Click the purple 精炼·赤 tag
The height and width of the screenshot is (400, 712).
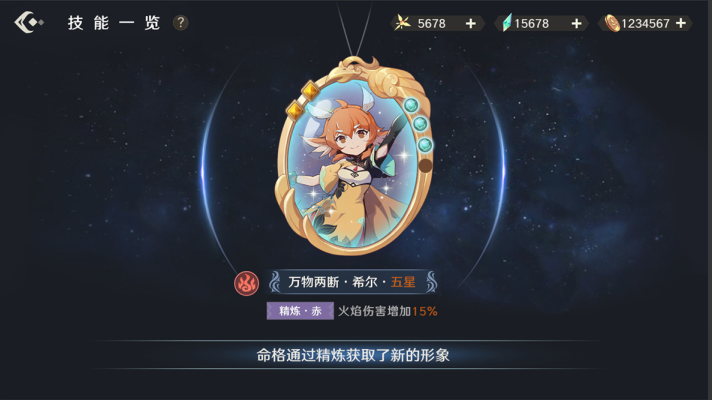300,311
